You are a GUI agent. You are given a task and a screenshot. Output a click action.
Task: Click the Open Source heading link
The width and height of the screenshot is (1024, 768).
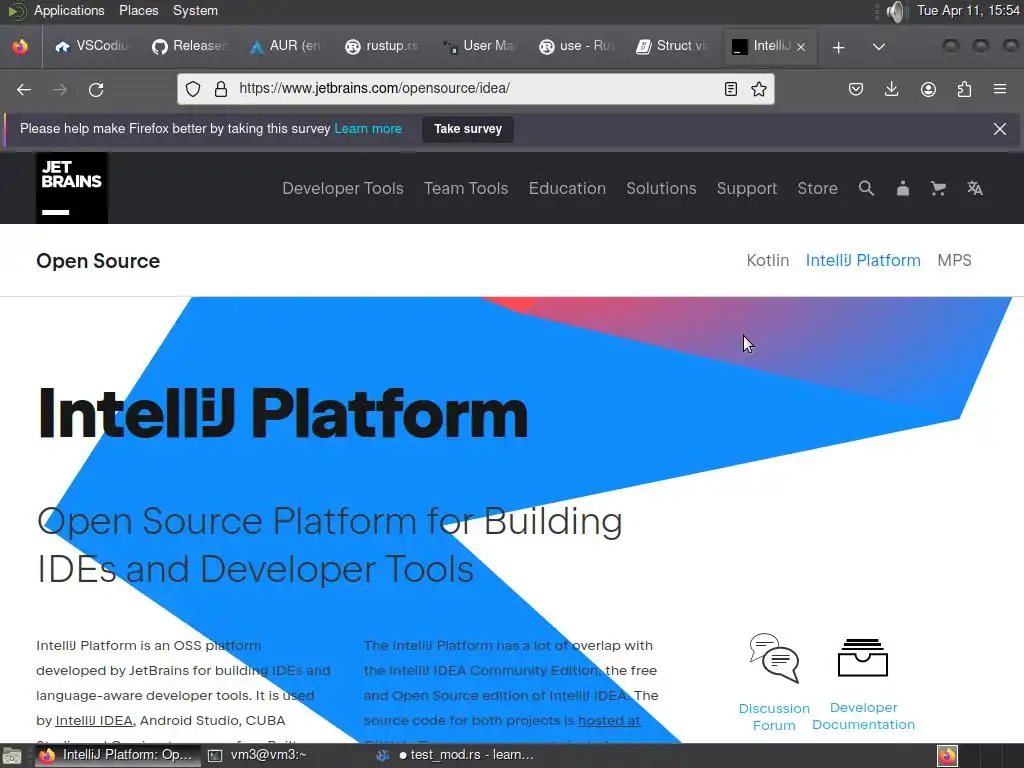tap(98, 261)
